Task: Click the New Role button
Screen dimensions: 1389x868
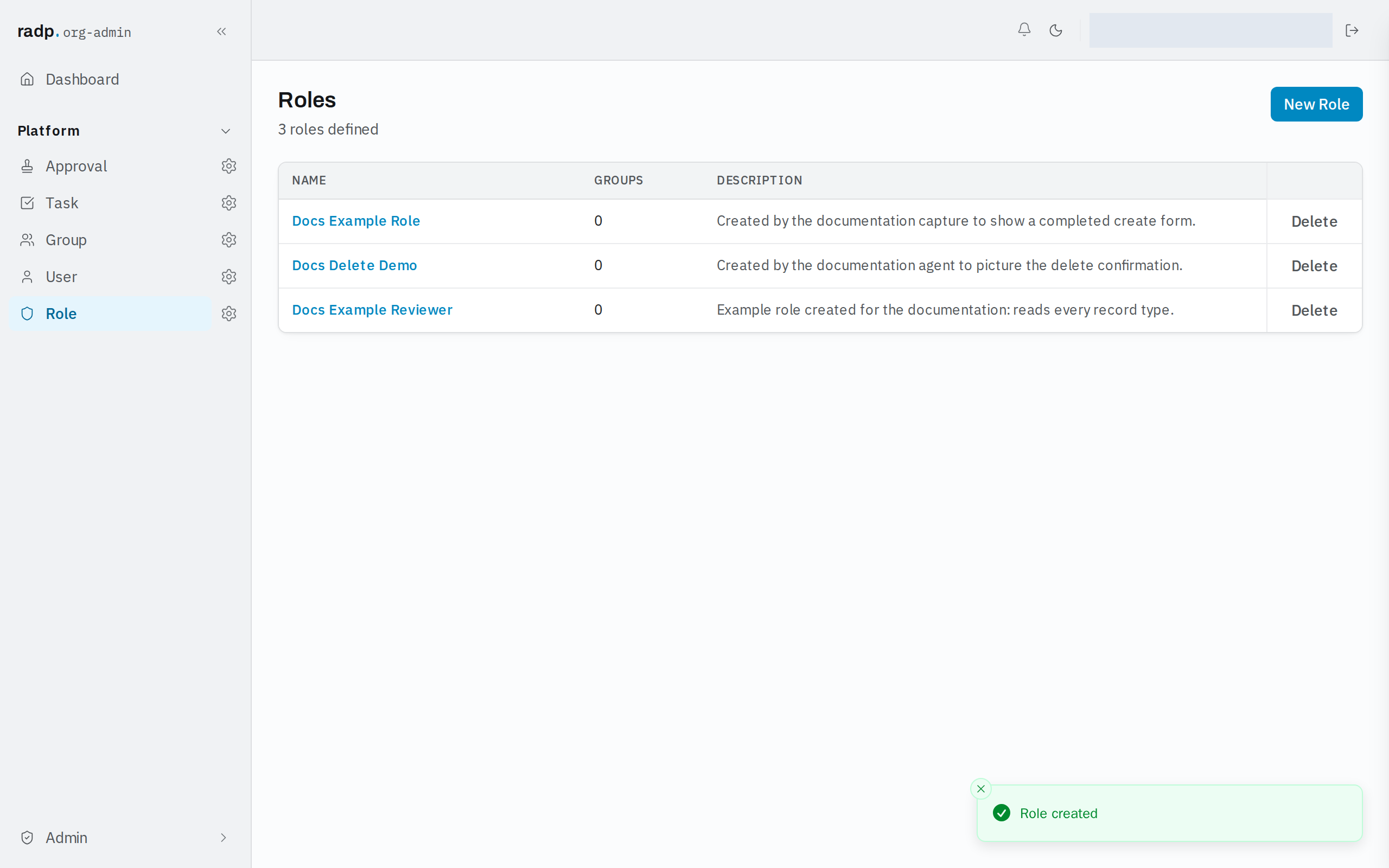Action: coord(1316,104)
